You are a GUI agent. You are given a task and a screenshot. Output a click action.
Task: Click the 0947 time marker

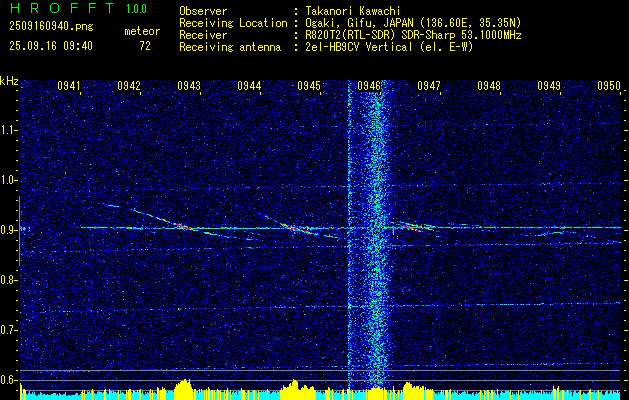pyautogui.click(x=429, y=86)
